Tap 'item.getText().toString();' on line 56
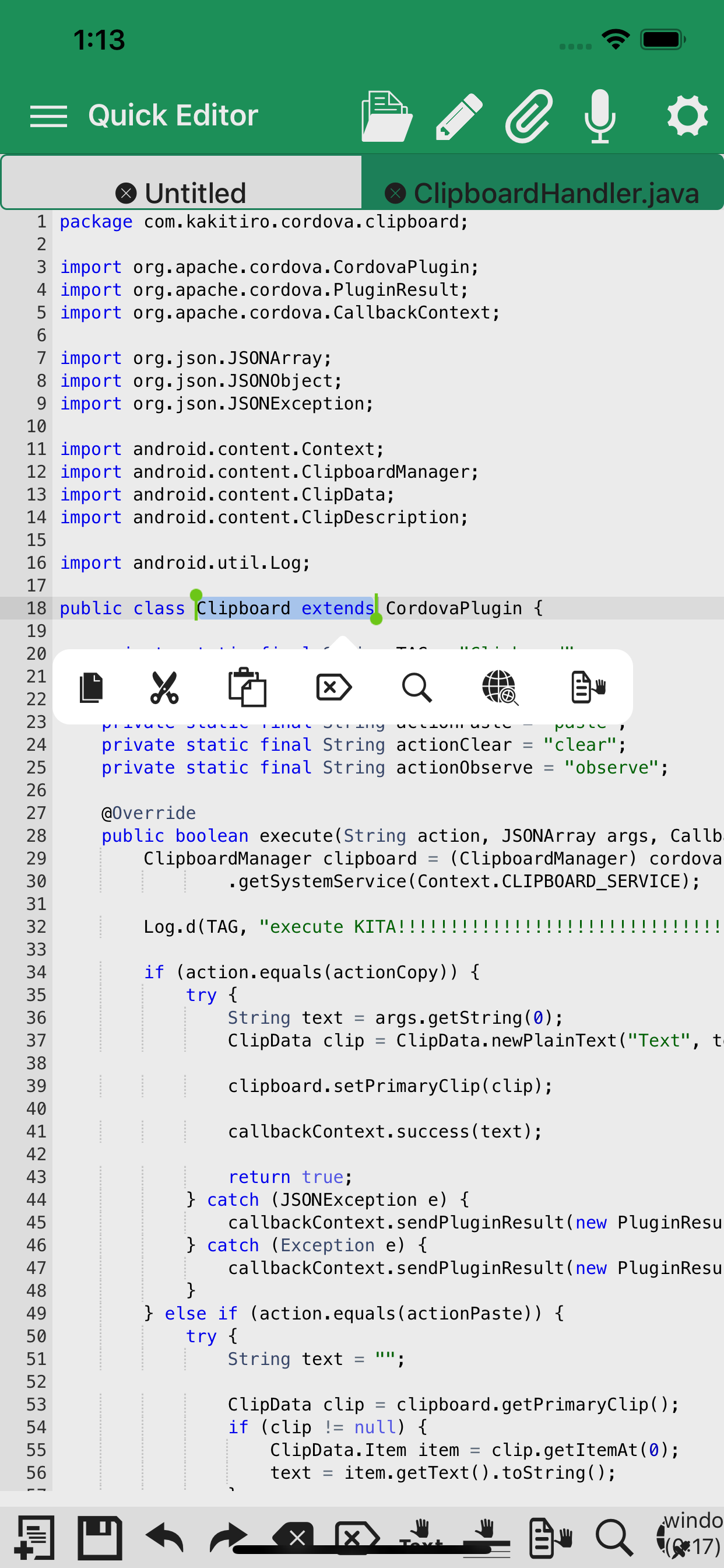This screenshot has width=724, height=1568. click(x=480, y=1472)
